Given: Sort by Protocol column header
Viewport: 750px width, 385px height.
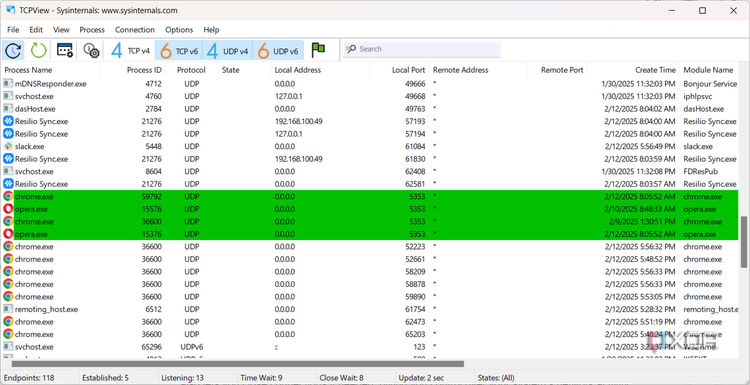Looking at the screenshot, I should coord(191,70).
